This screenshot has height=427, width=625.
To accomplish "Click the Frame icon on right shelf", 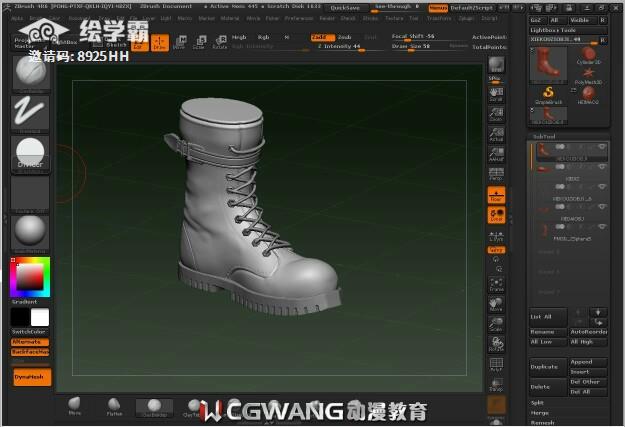I will pyautogui.click(x=496, y=284).
